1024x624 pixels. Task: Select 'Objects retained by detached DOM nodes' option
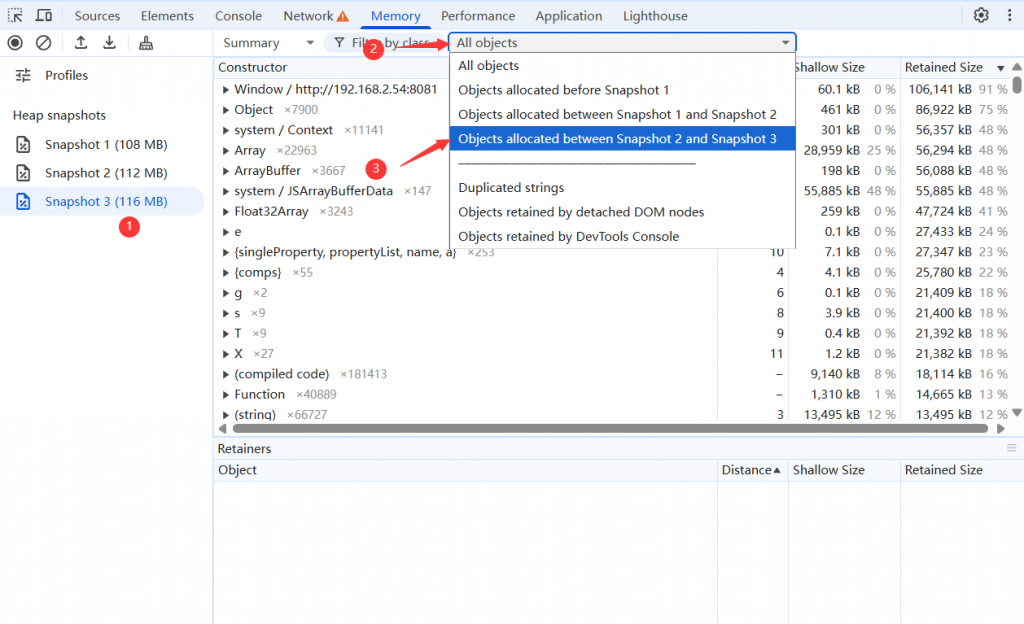point(581,212)
